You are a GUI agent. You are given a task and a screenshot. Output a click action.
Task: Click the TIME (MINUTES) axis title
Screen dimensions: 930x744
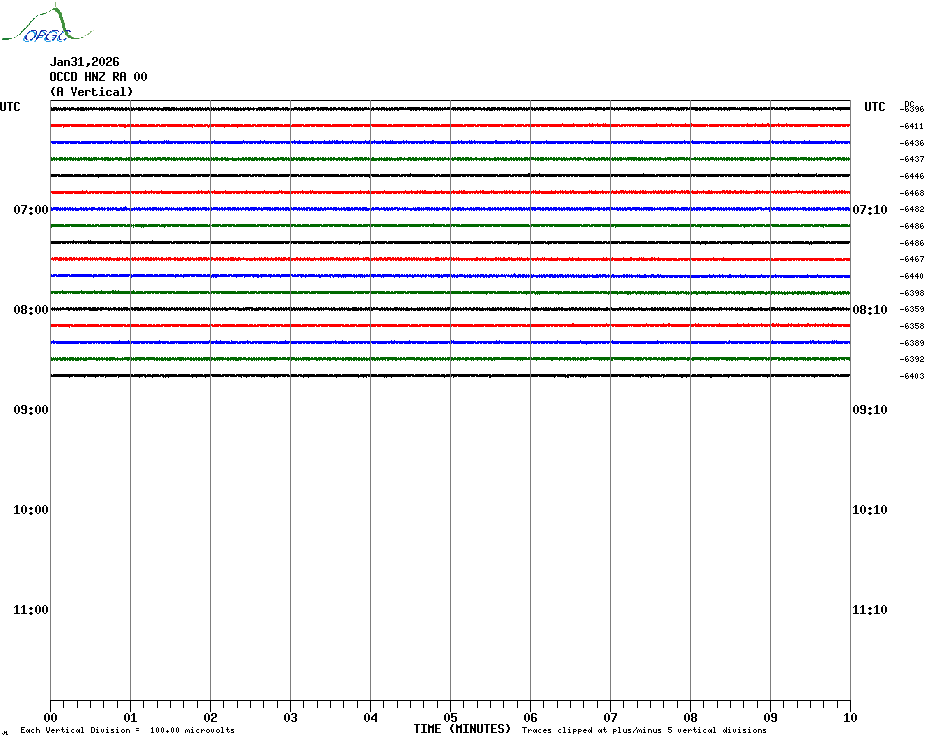click(462, 729)
